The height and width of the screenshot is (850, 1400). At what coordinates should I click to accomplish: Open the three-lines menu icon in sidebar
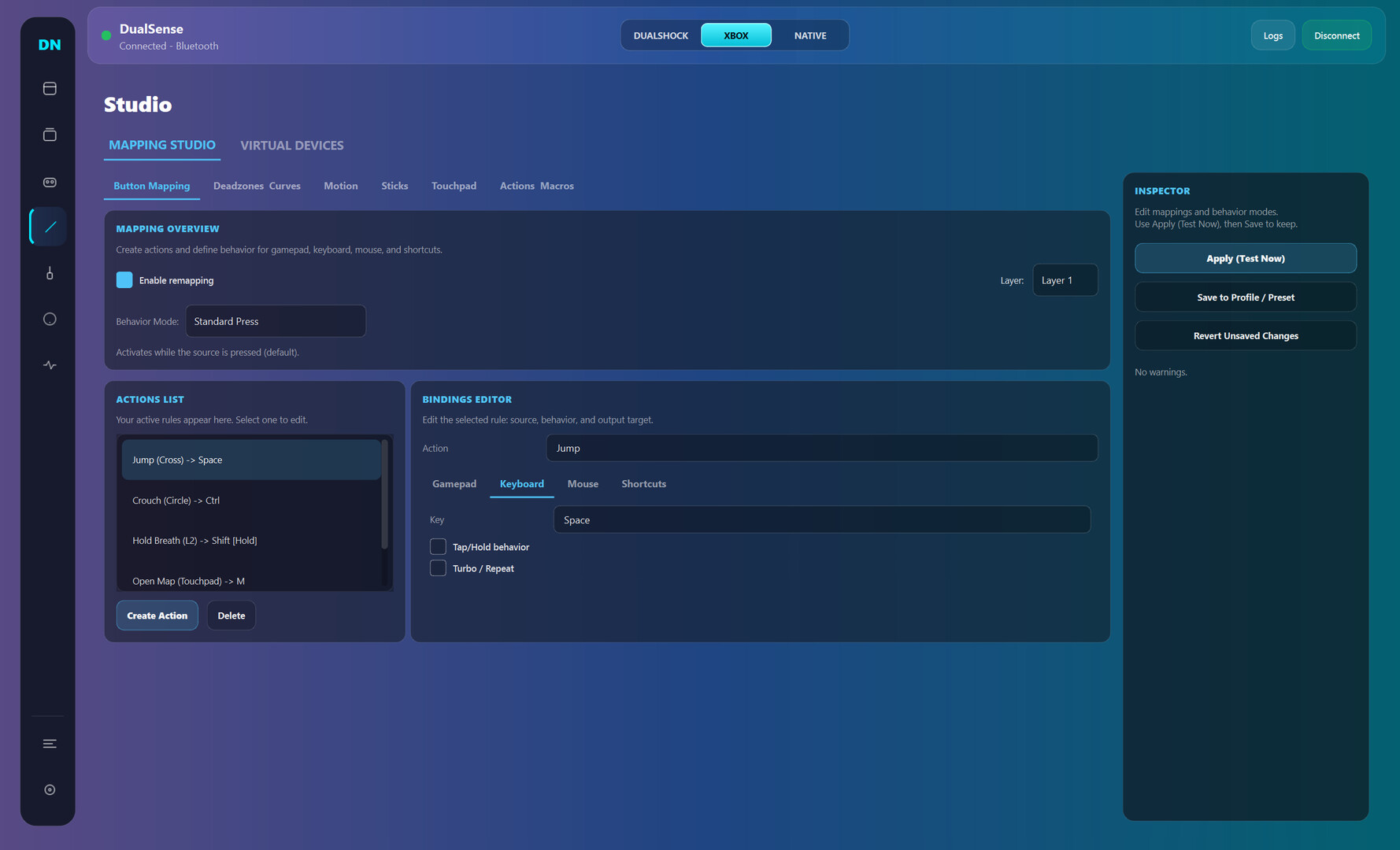(50, 744)
